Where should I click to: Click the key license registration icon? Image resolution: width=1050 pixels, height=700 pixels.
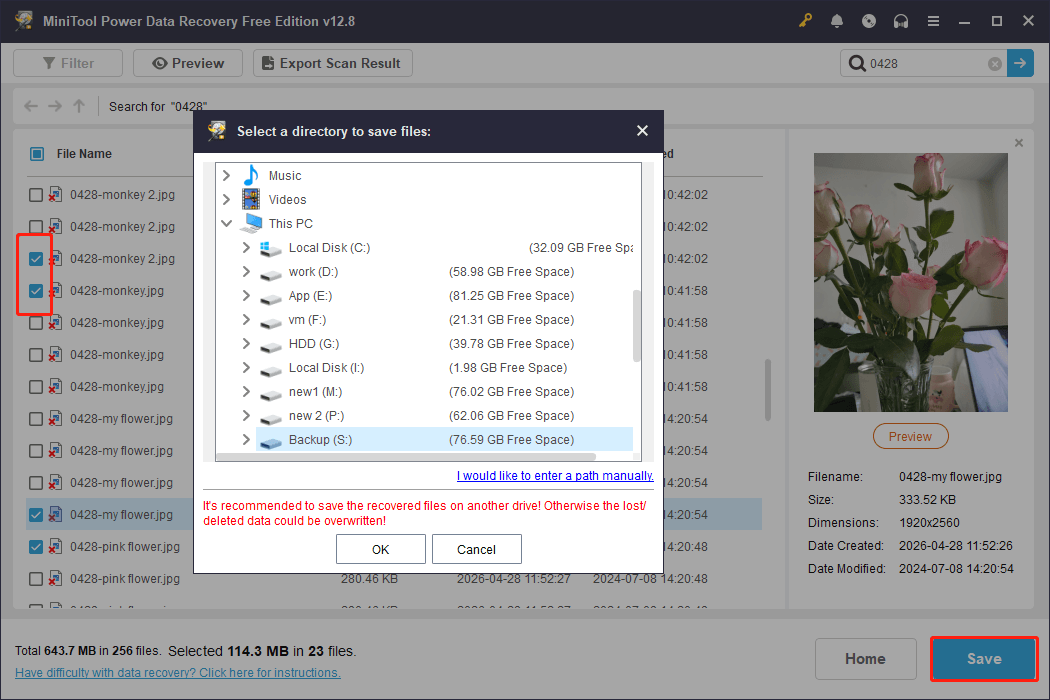tap(805, 20)
